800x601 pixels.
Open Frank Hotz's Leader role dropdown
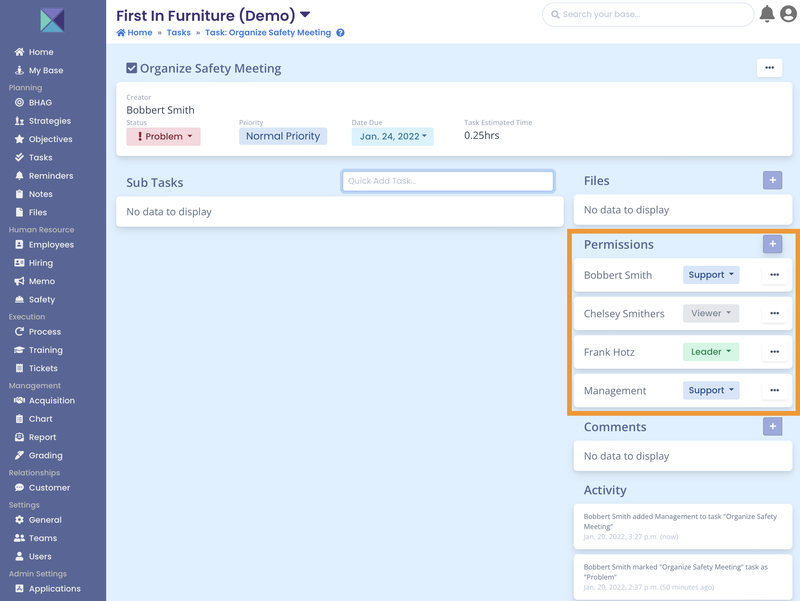tap(711, 352)
